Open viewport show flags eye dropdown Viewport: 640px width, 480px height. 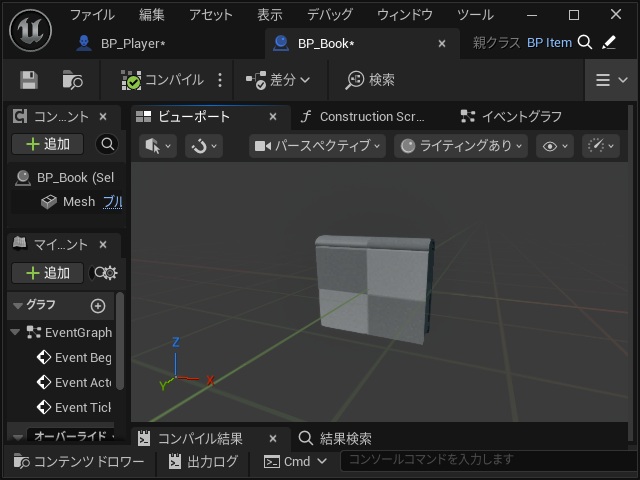pyautogui.click(x=555, y=146)
